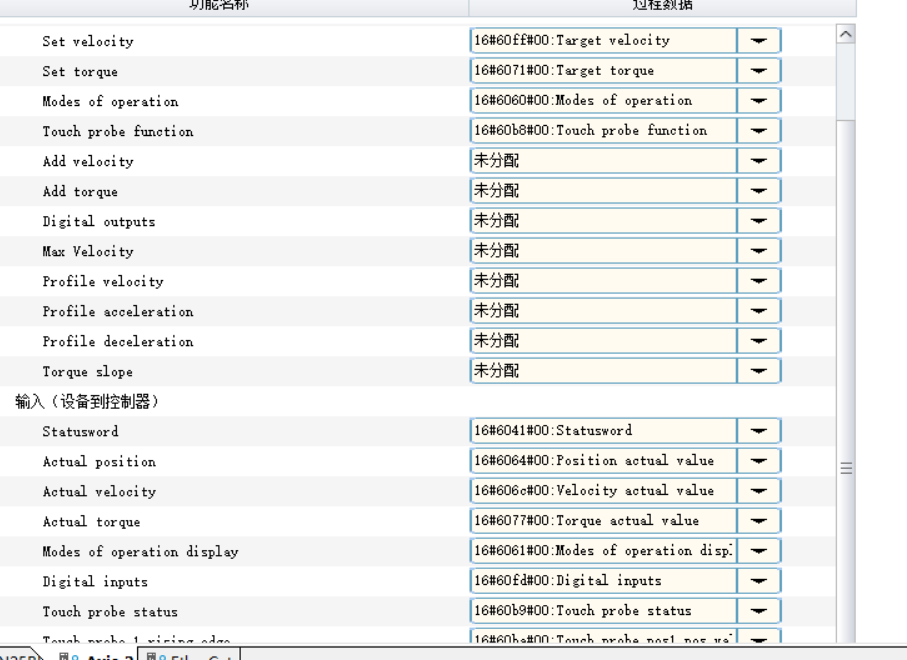Click the Target velocity field 16#60ff#00
Image resolution: width=907 pixels, height=660 pixels.
(x=603, y=41)
